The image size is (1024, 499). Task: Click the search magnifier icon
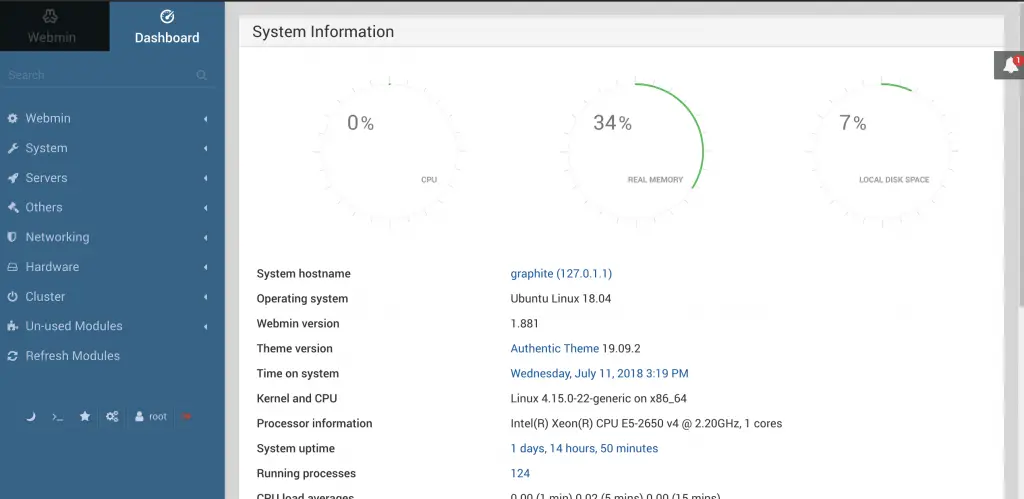202,75
